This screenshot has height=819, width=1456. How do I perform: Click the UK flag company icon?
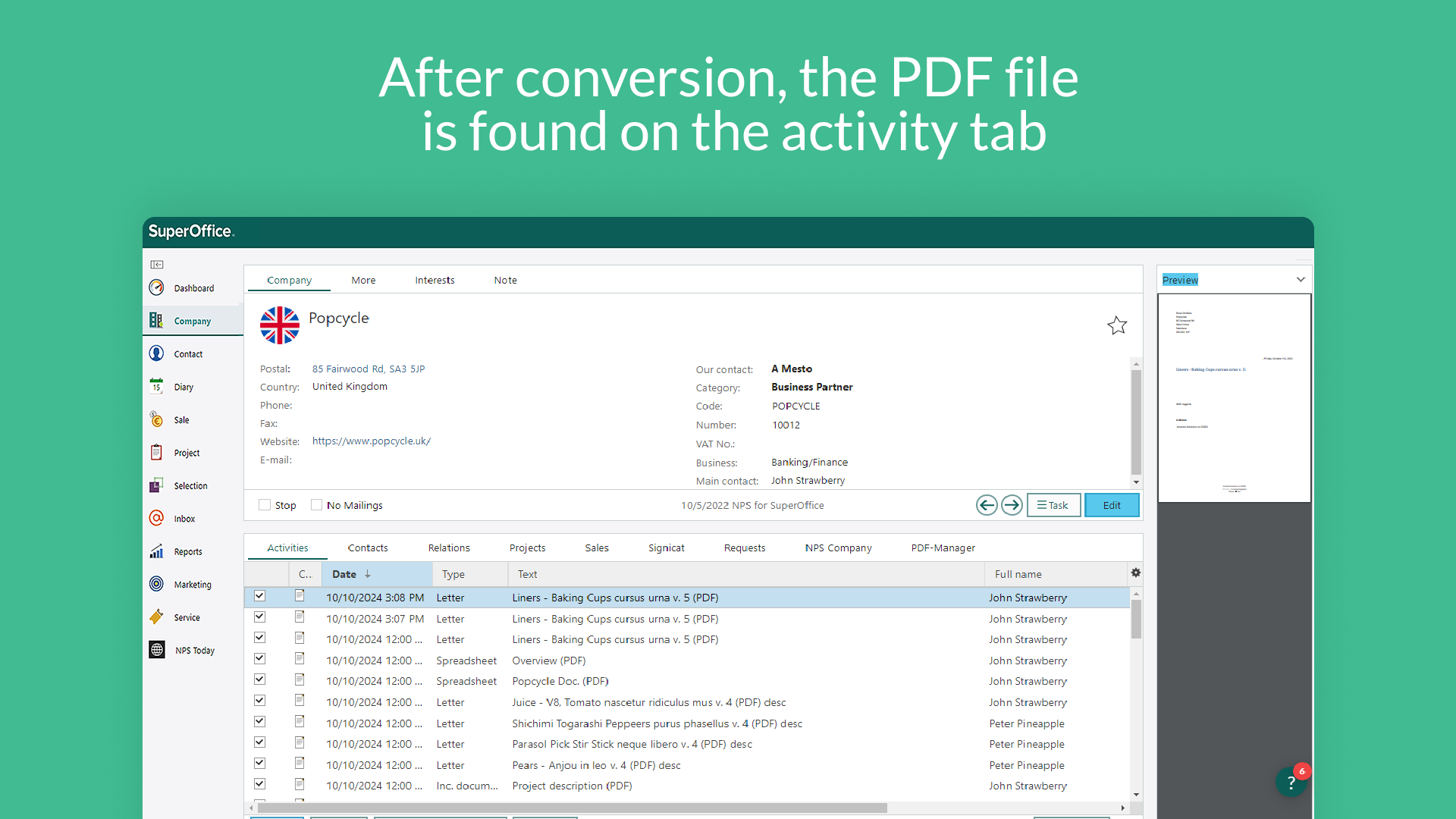[x=280, y=325]
